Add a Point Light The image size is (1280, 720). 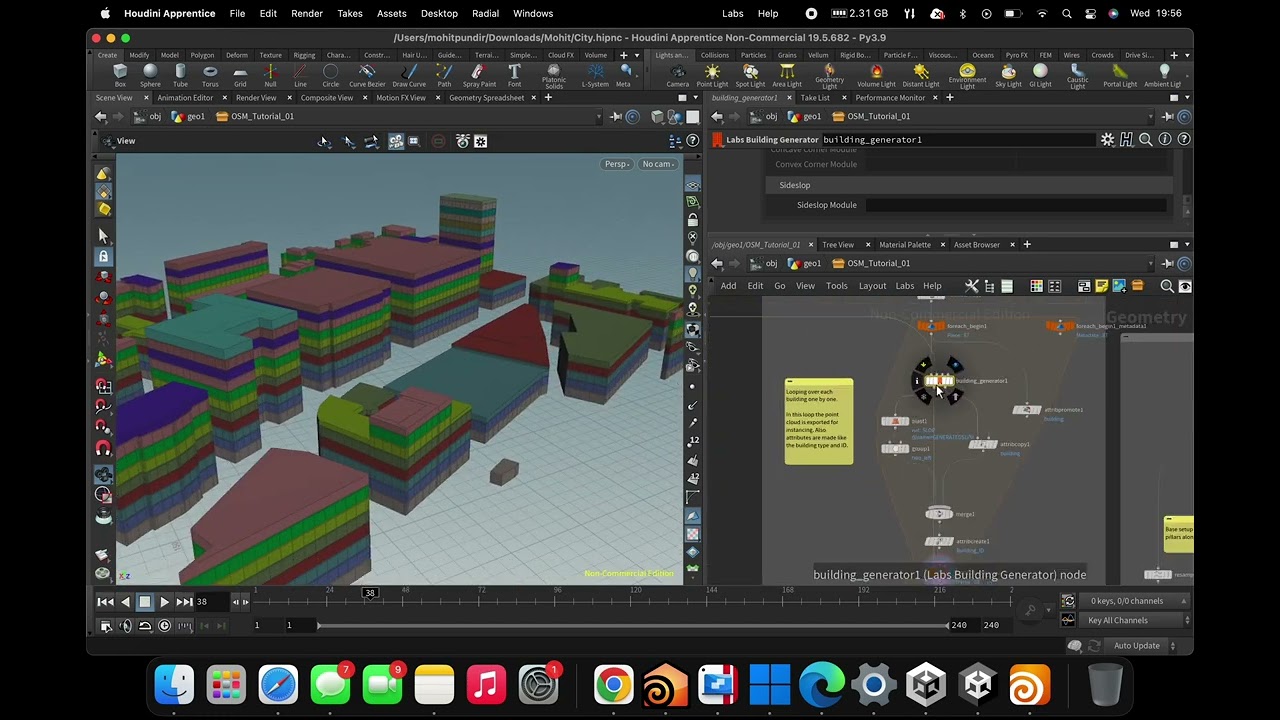click(712, 75)
